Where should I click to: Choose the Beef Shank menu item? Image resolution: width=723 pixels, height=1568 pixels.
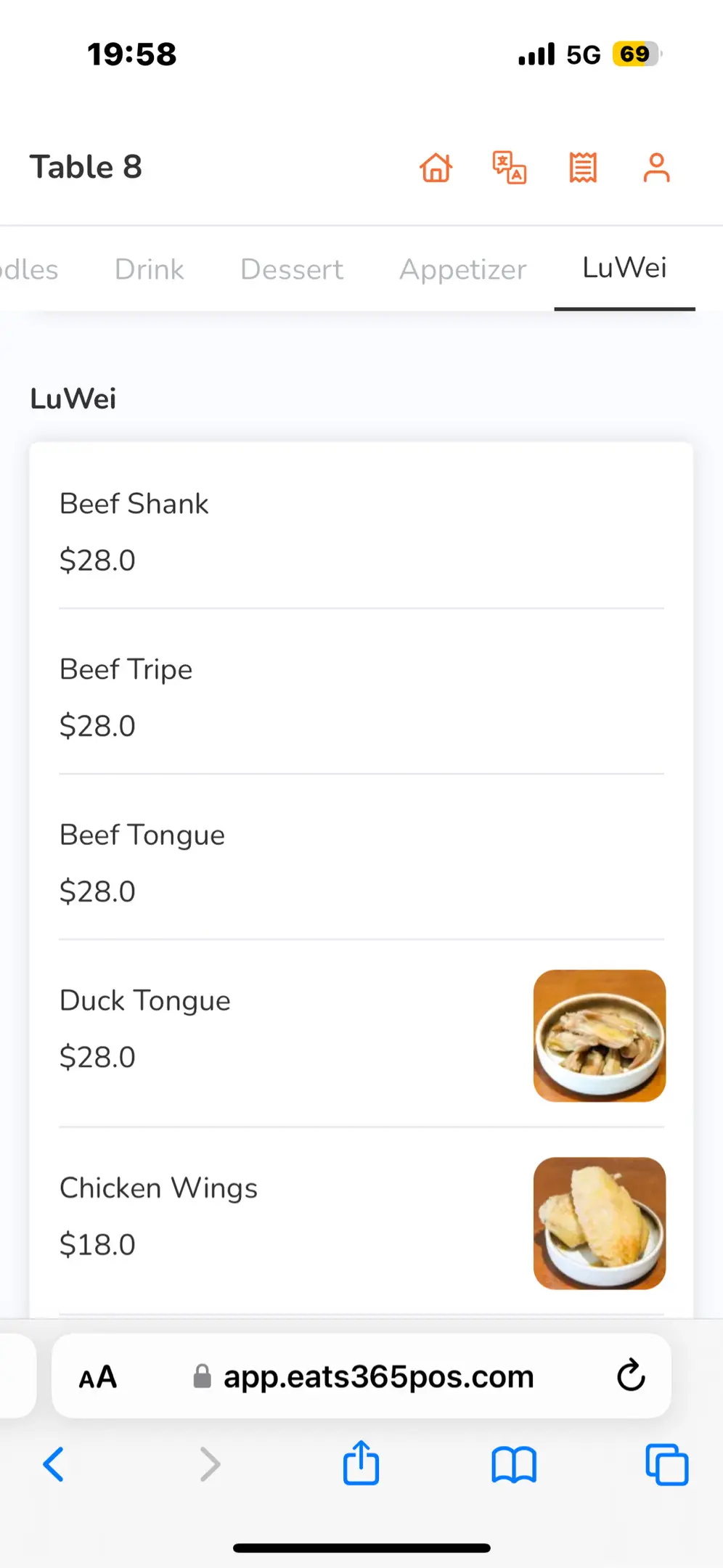(x=134, y=504)
